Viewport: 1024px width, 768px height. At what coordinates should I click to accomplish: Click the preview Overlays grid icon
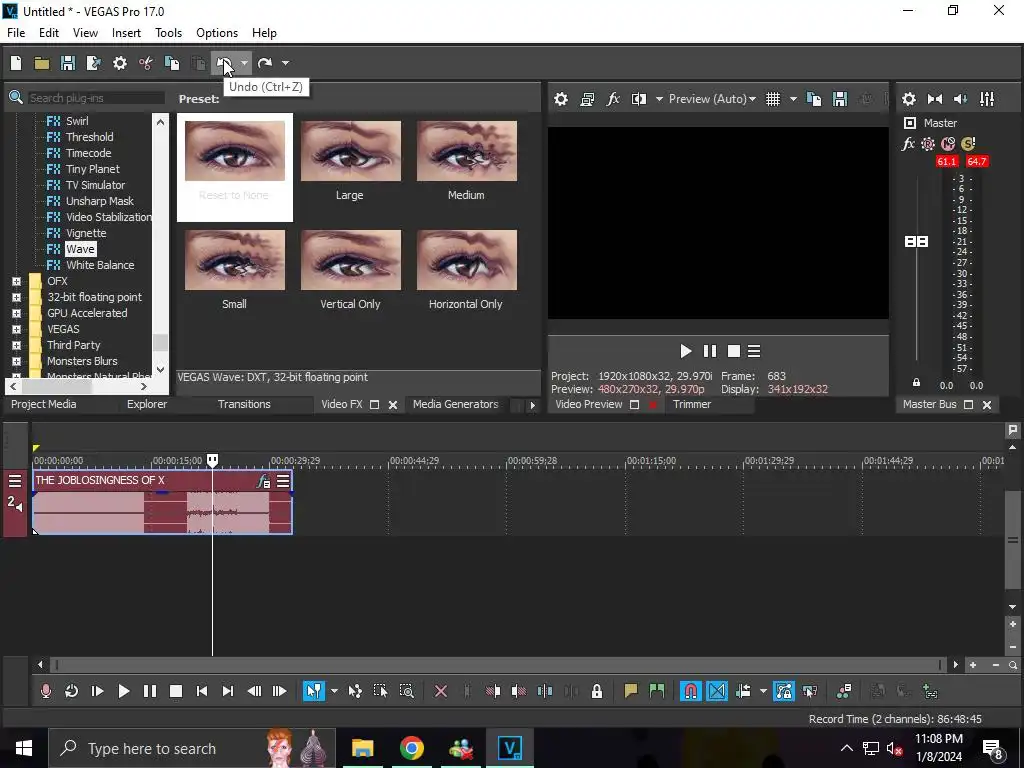[x=773, y=99]
